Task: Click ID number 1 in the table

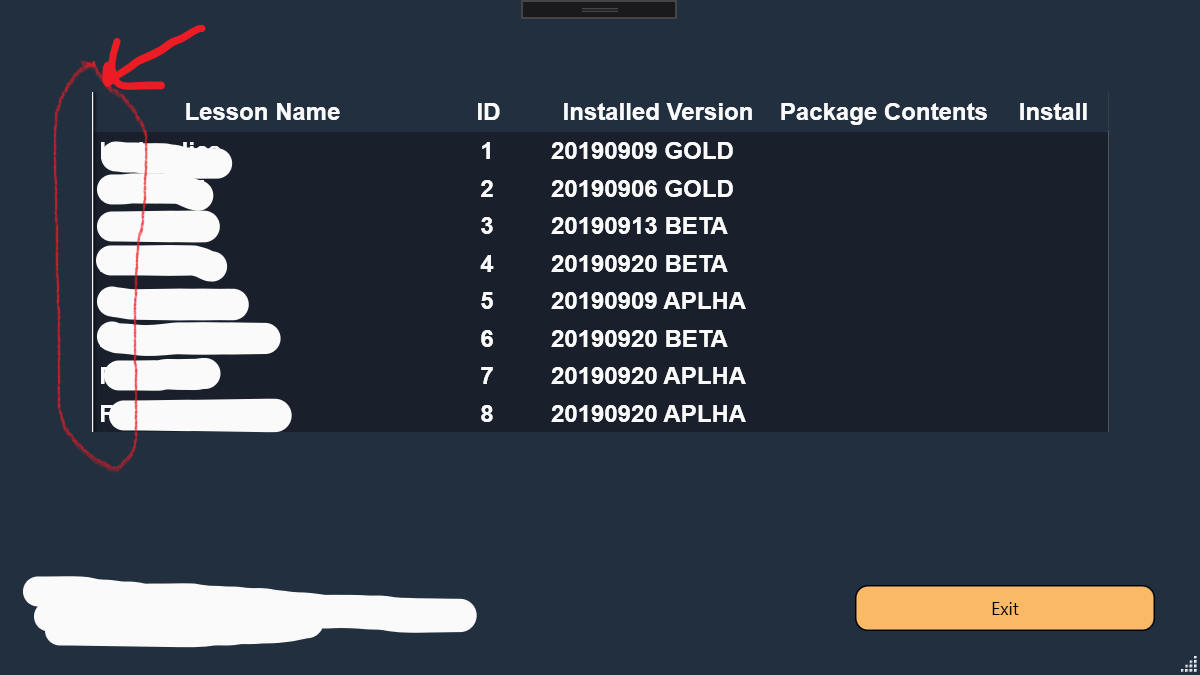Action: tap(487, 151)
